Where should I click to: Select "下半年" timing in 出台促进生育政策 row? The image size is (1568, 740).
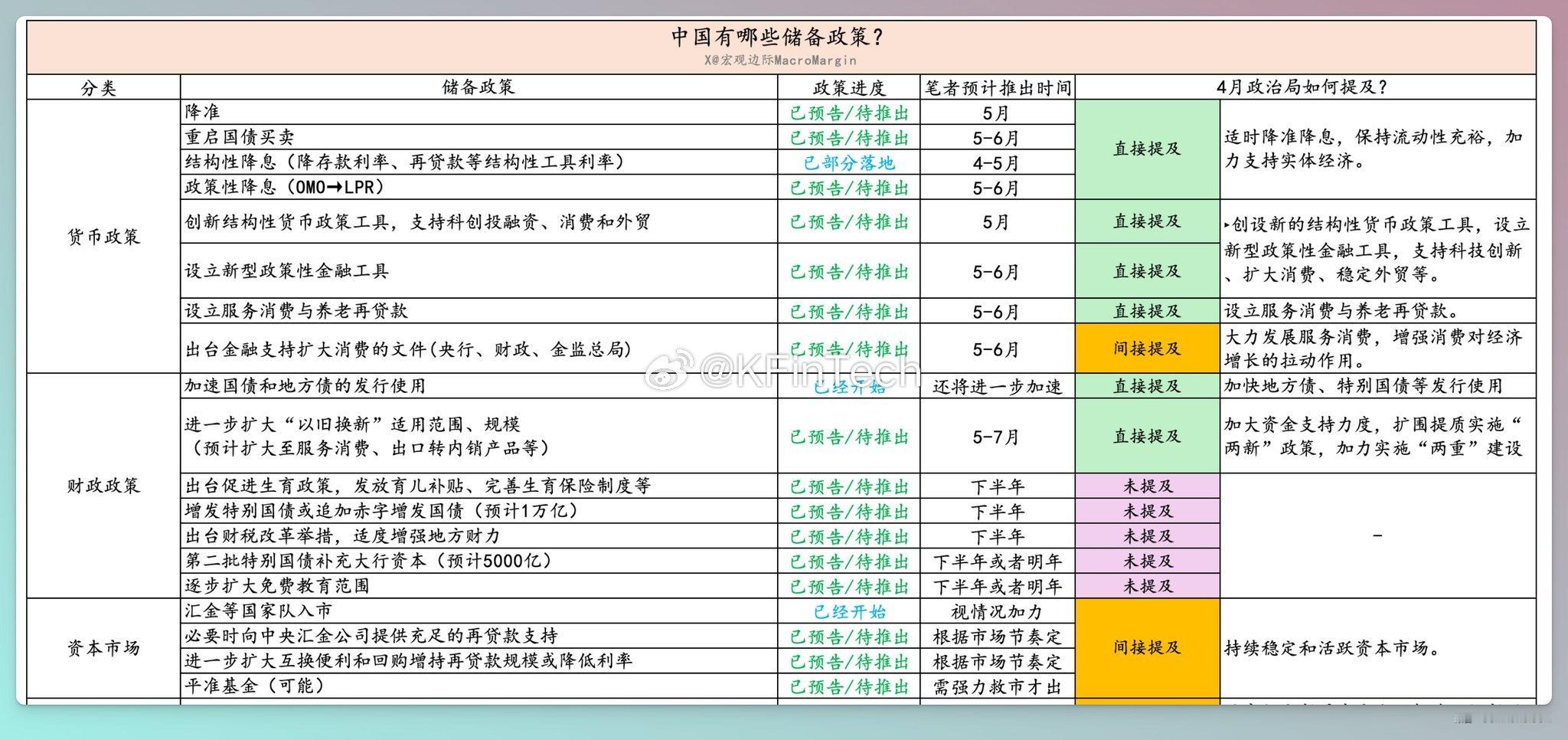[997, 486]
